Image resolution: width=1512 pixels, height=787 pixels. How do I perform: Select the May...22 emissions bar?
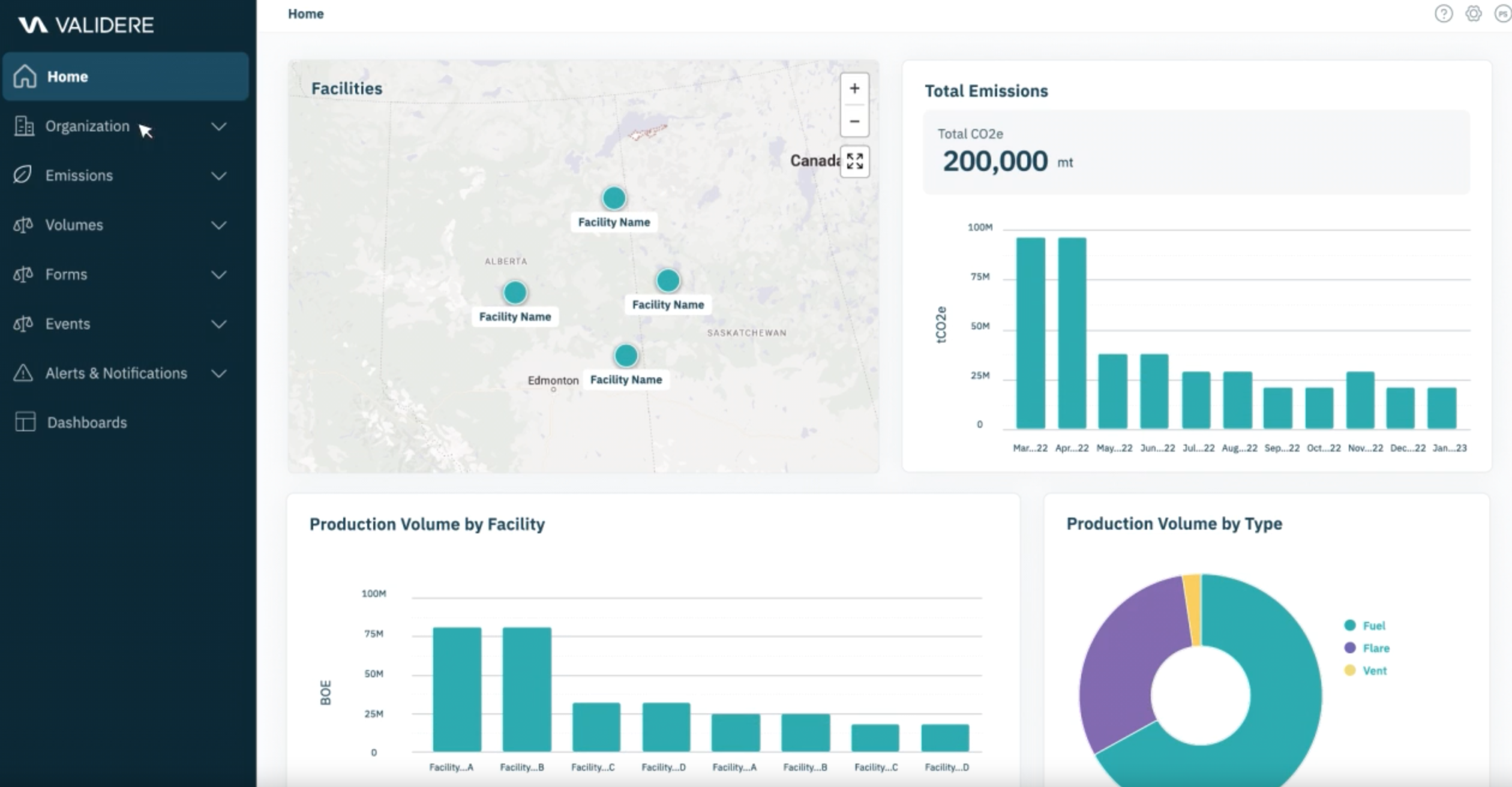[x=1113, y=391]
